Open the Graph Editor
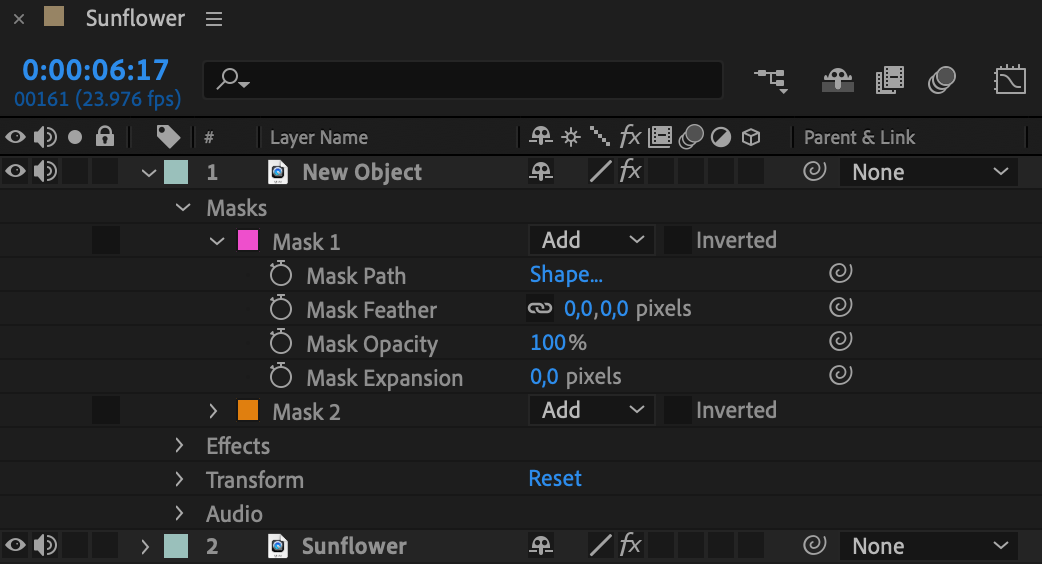The height and width of the screenshot is (564, 1042). (x=1009, y=80)
